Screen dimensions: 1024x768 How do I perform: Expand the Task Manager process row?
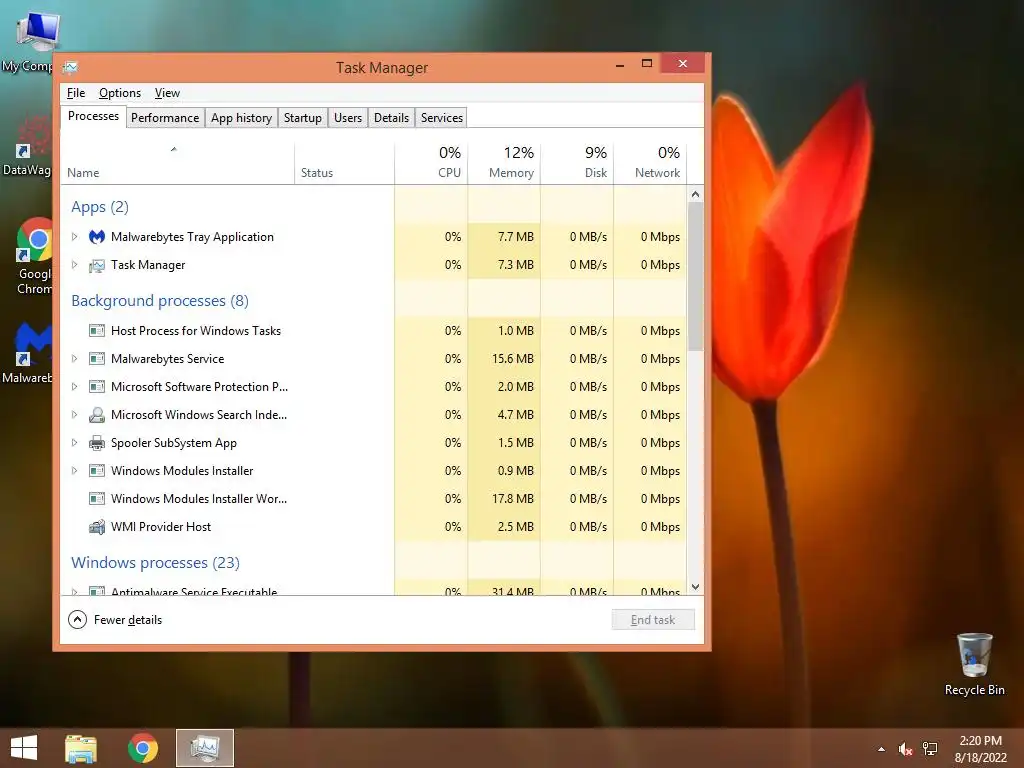point(74,265)
